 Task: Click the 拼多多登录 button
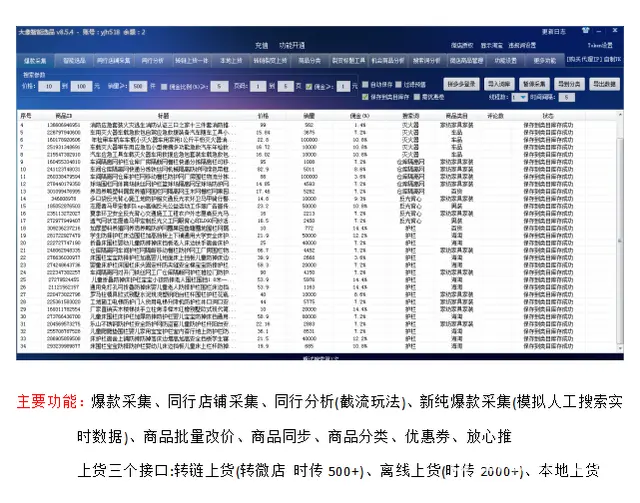[x=461, y=86]
